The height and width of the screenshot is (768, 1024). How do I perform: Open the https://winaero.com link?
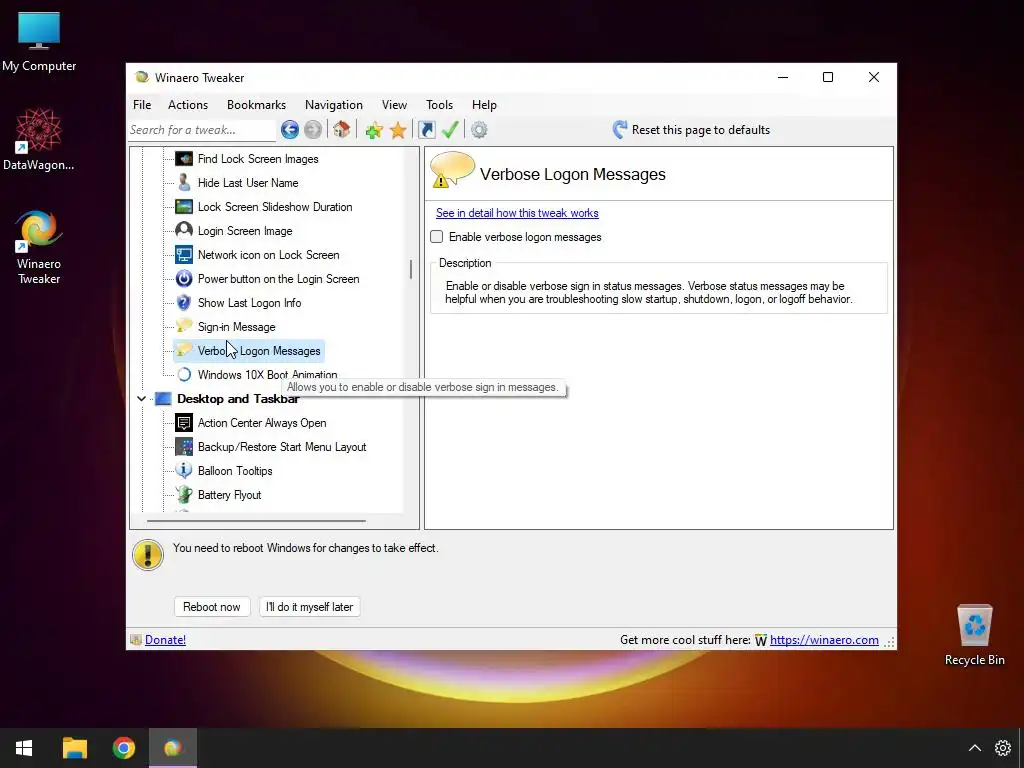click(824, 640)
